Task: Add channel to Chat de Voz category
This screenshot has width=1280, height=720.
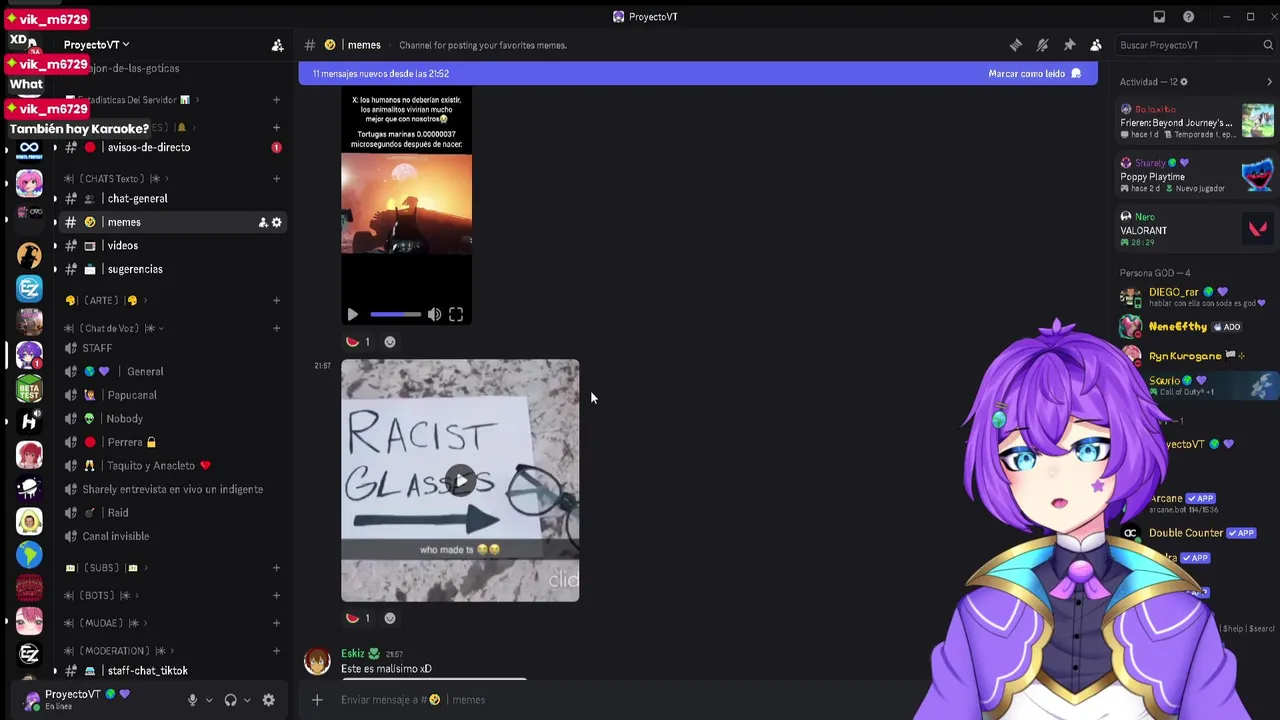Action: click(x=276, y=328)
